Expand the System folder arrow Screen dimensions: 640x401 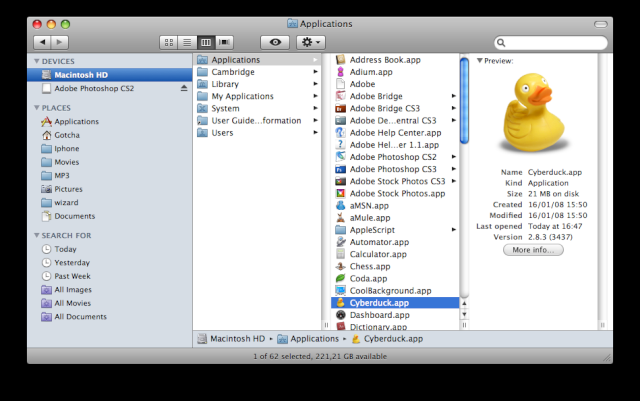tap(316, 108)
